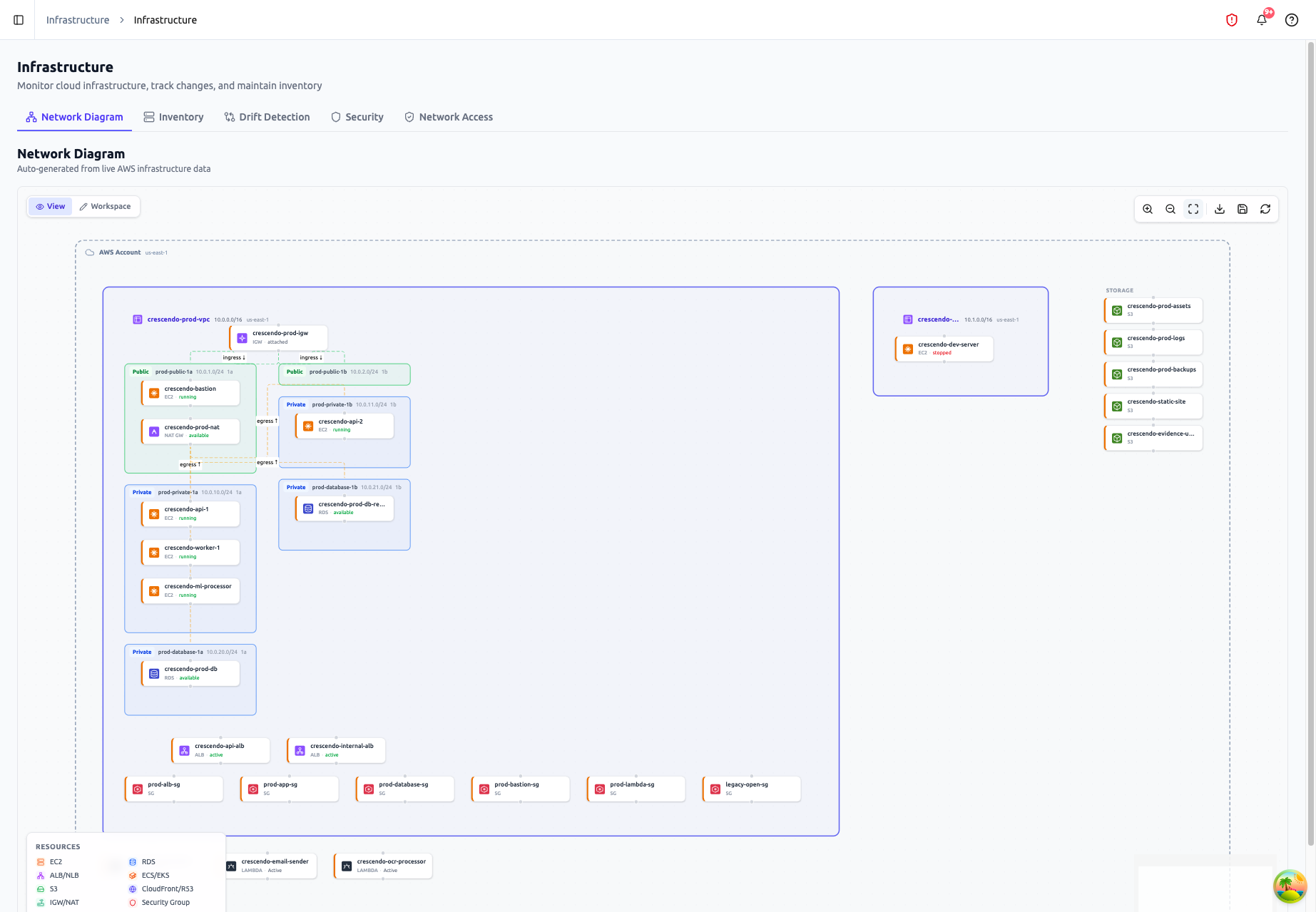Save the diagram layout

pyautogui.click(x=1243, y=209)
